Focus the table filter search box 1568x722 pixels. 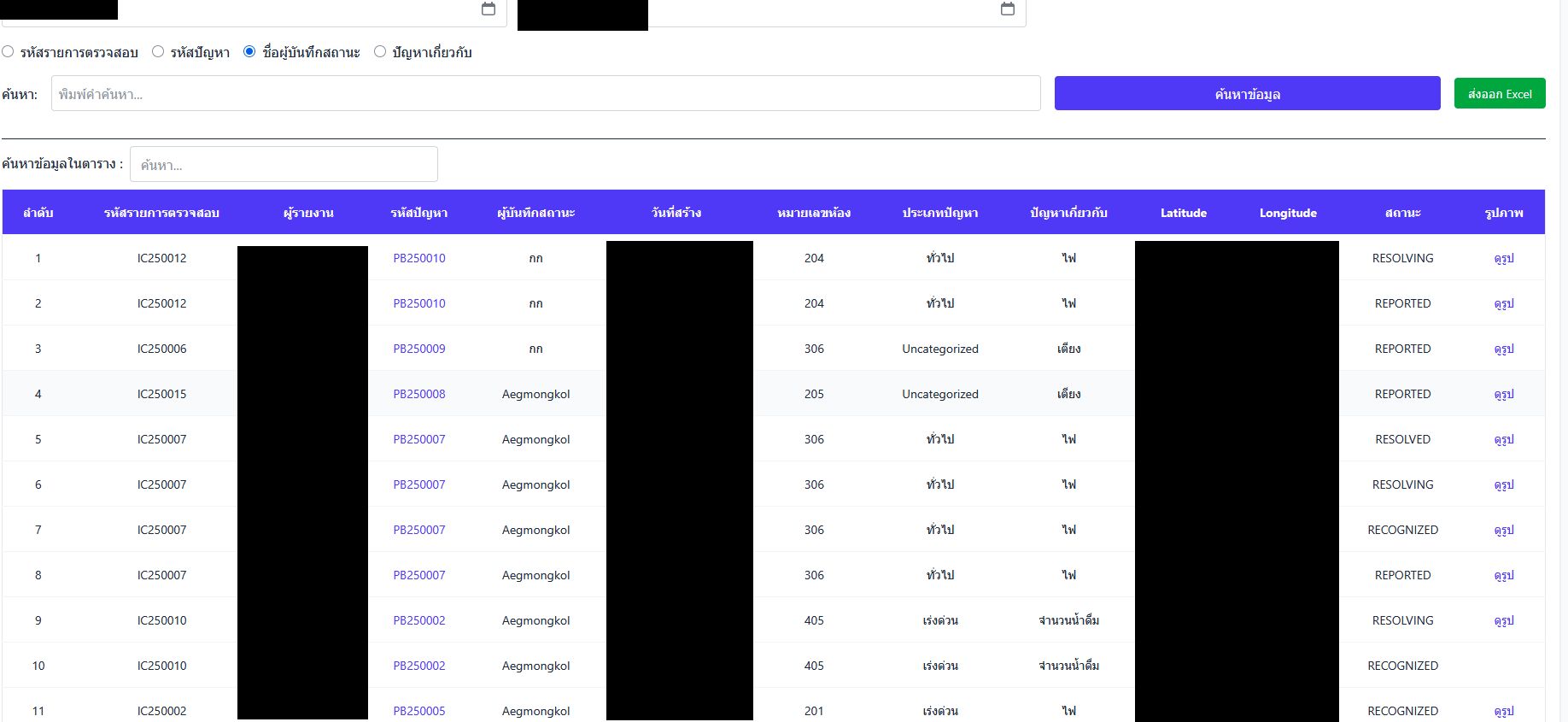[284, 165]
